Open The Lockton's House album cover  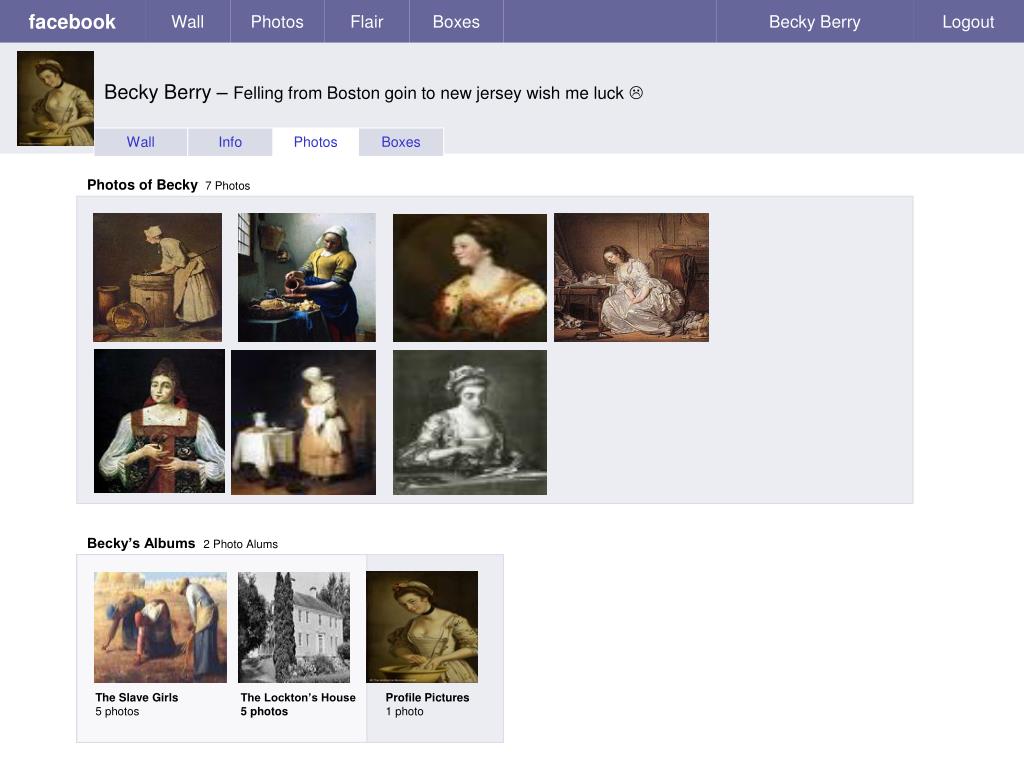pos(294,627)
